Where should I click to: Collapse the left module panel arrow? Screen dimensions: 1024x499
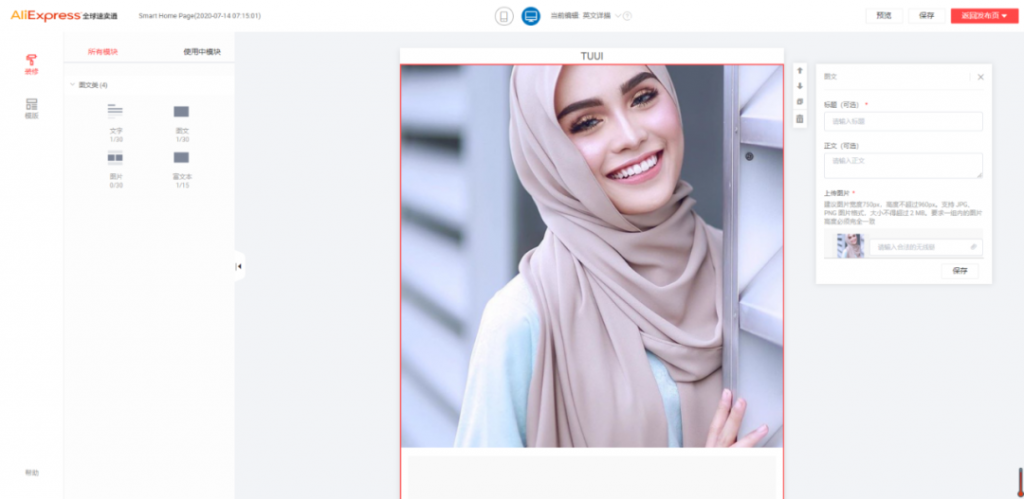(239, 266)
